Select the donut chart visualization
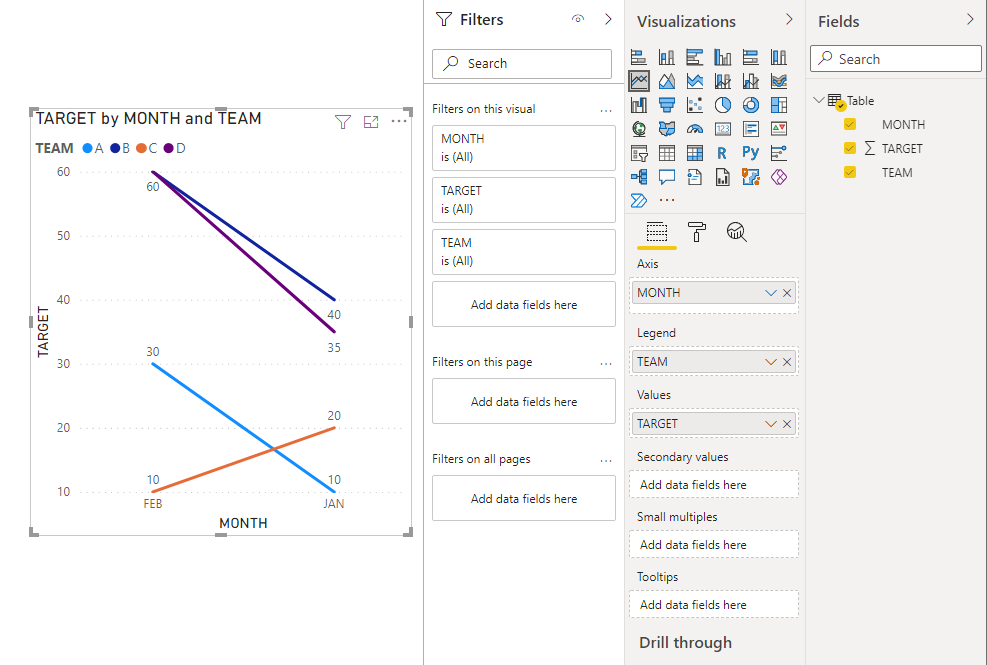Screen dimensions: 987x665 (750, 105)
